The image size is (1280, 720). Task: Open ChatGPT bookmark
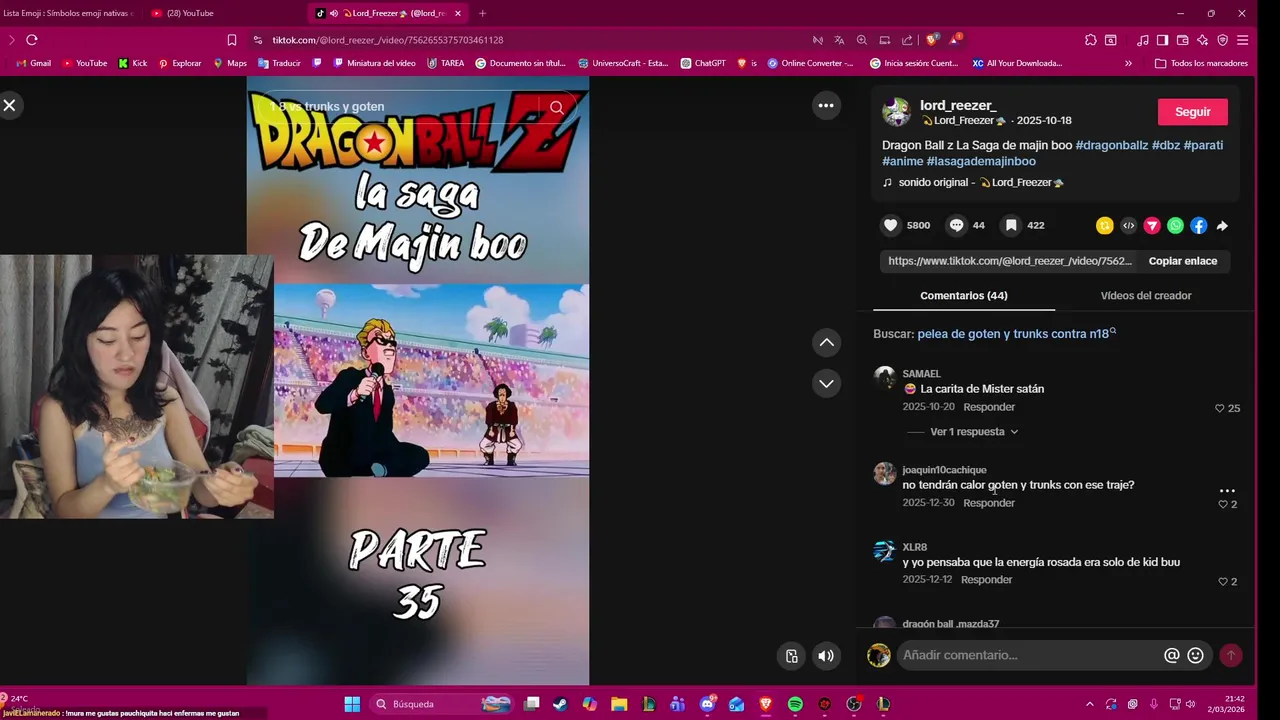pyautogui.click(x=703, y=63)
